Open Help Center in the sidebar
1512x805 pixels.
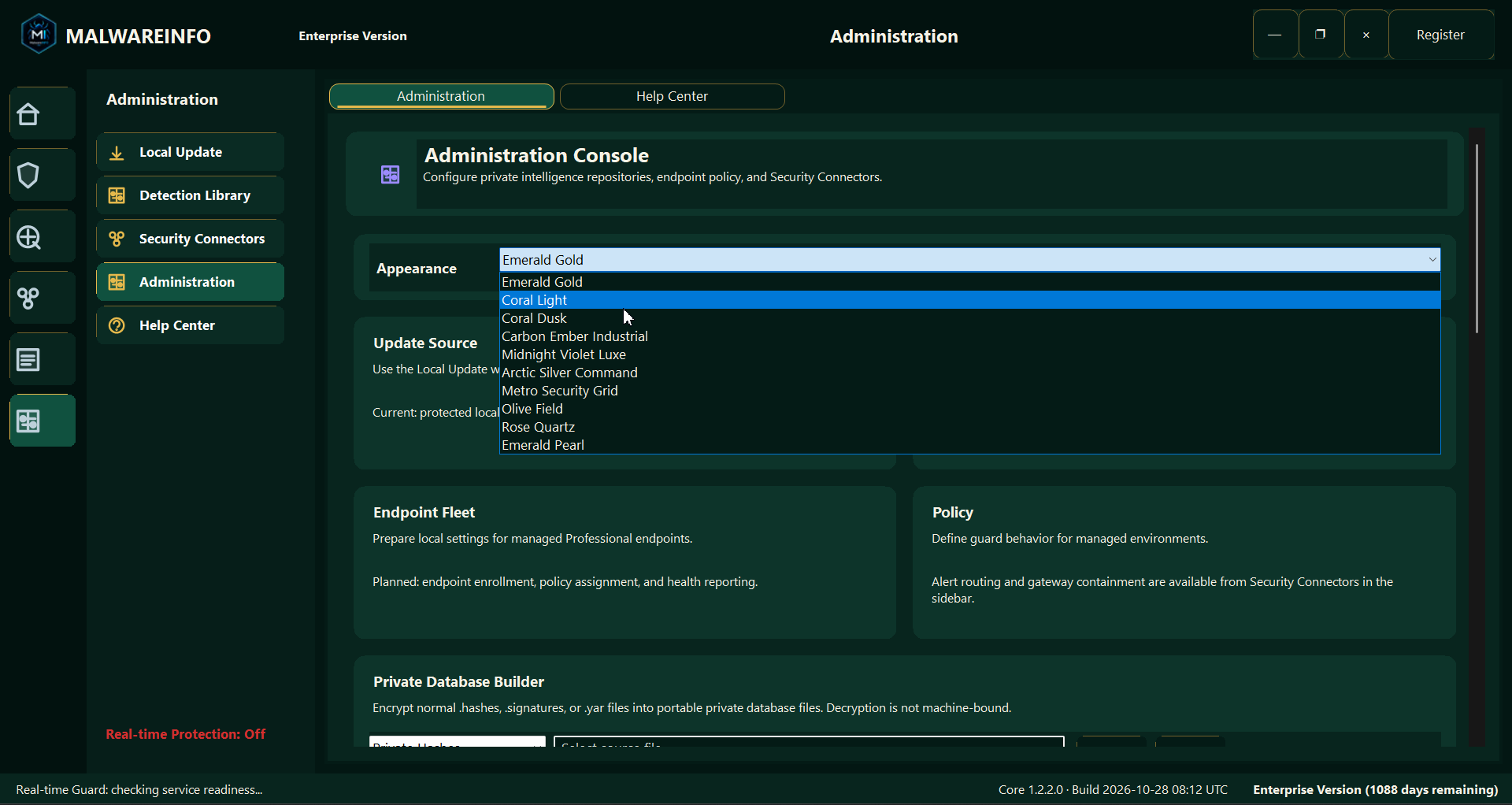tap(191, 326)
